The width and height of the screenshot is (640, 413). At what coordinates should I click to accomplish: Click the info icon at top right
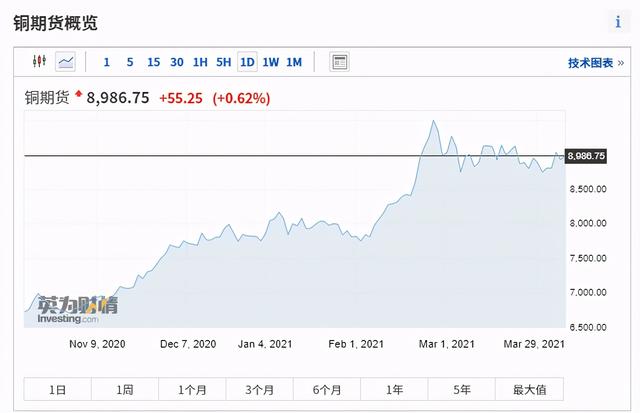(618, 22)
